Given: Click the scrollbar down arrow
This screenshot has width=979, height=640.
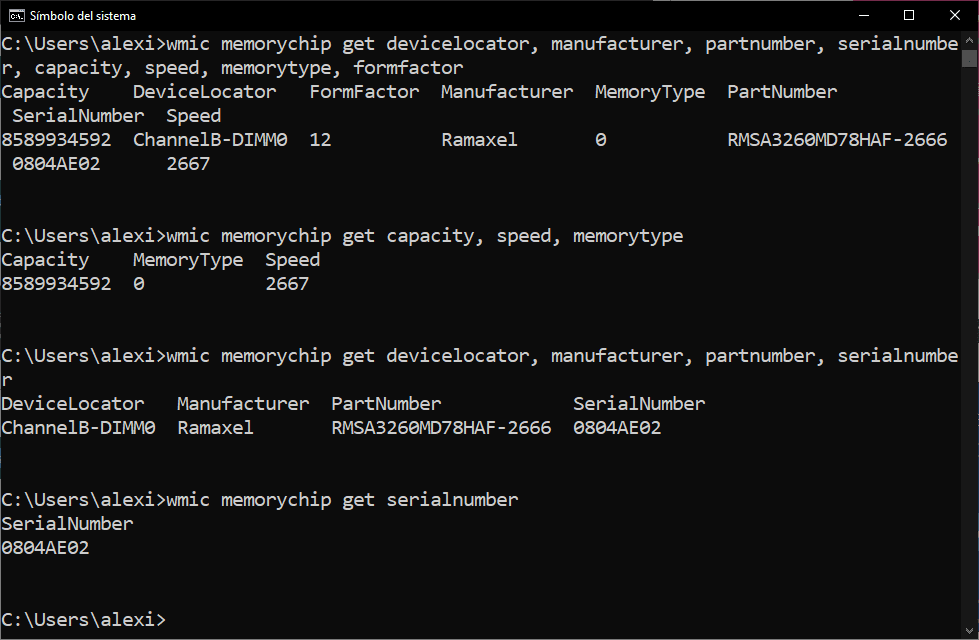Looking at the screenshot, I should [969, 631].
